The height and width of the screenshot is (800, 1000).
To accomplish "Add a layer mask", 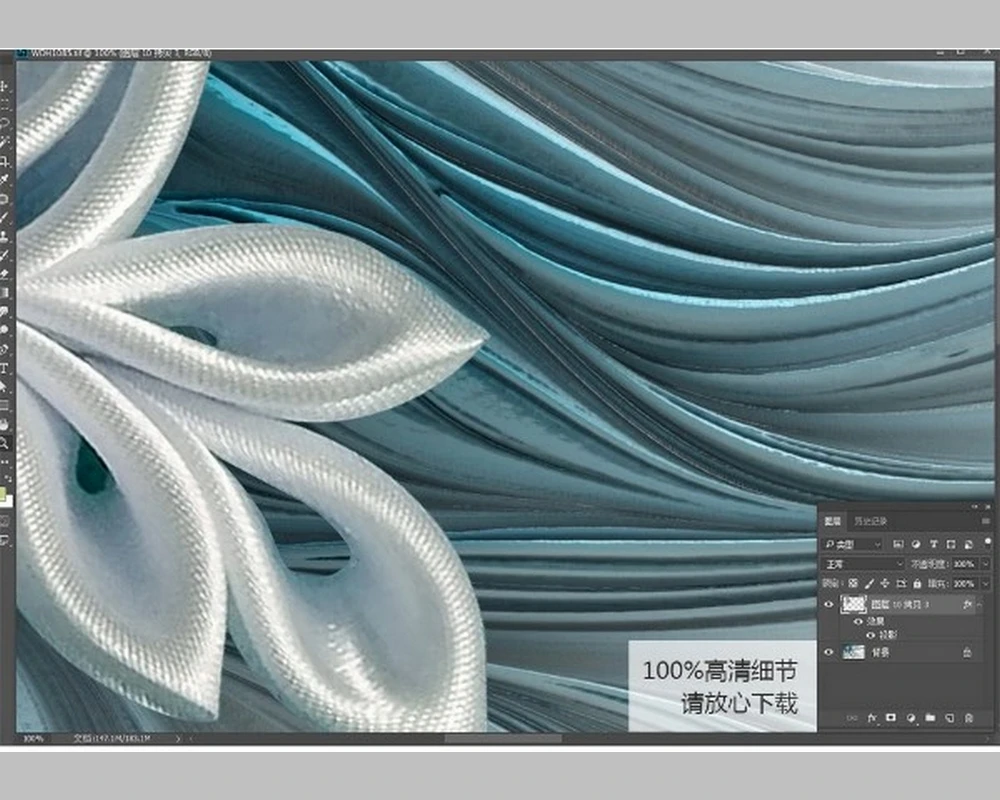I will 891,718.
